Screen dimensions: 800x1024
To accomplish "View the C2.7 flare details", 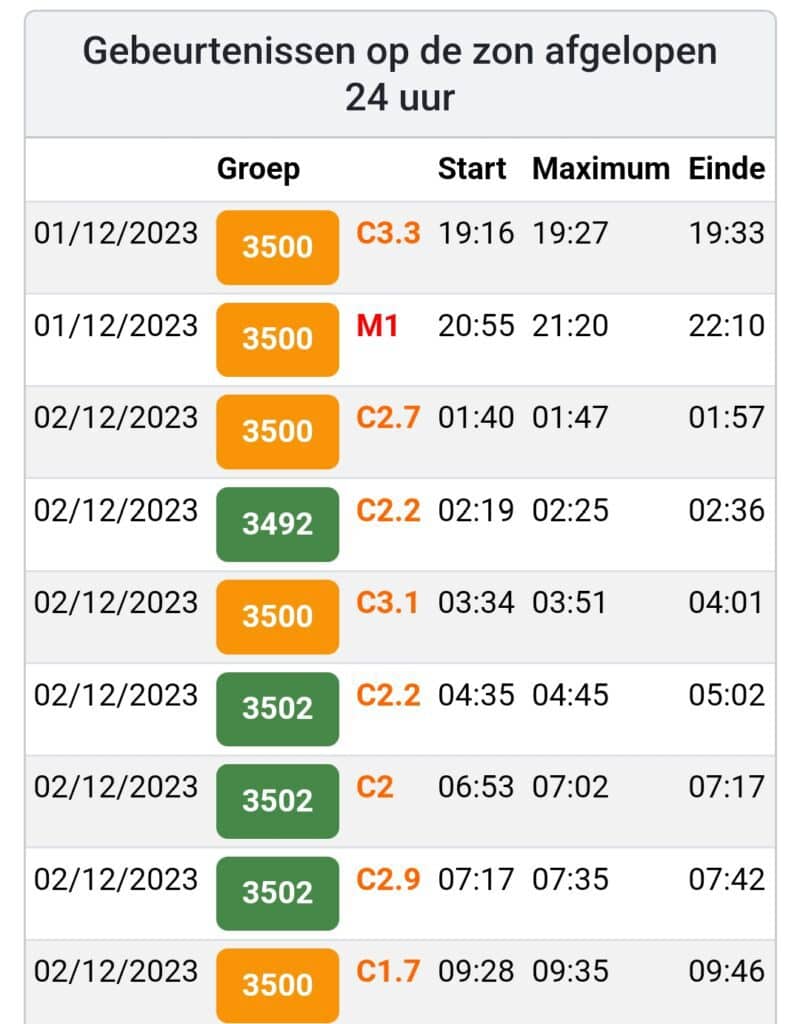I will (x=388, y=417).
